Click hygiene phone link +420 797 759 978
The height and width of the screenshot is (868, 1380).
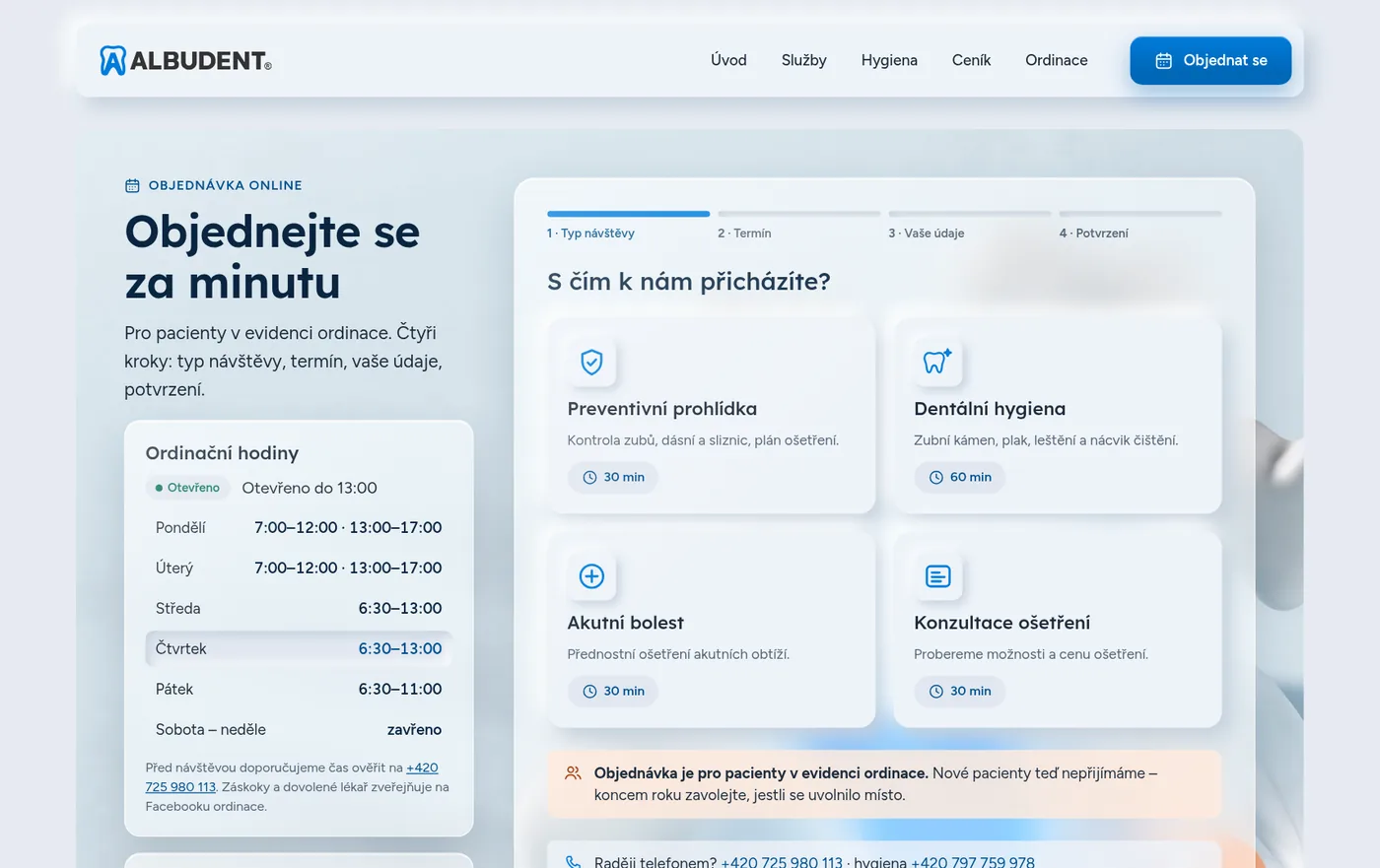point(973,862)
